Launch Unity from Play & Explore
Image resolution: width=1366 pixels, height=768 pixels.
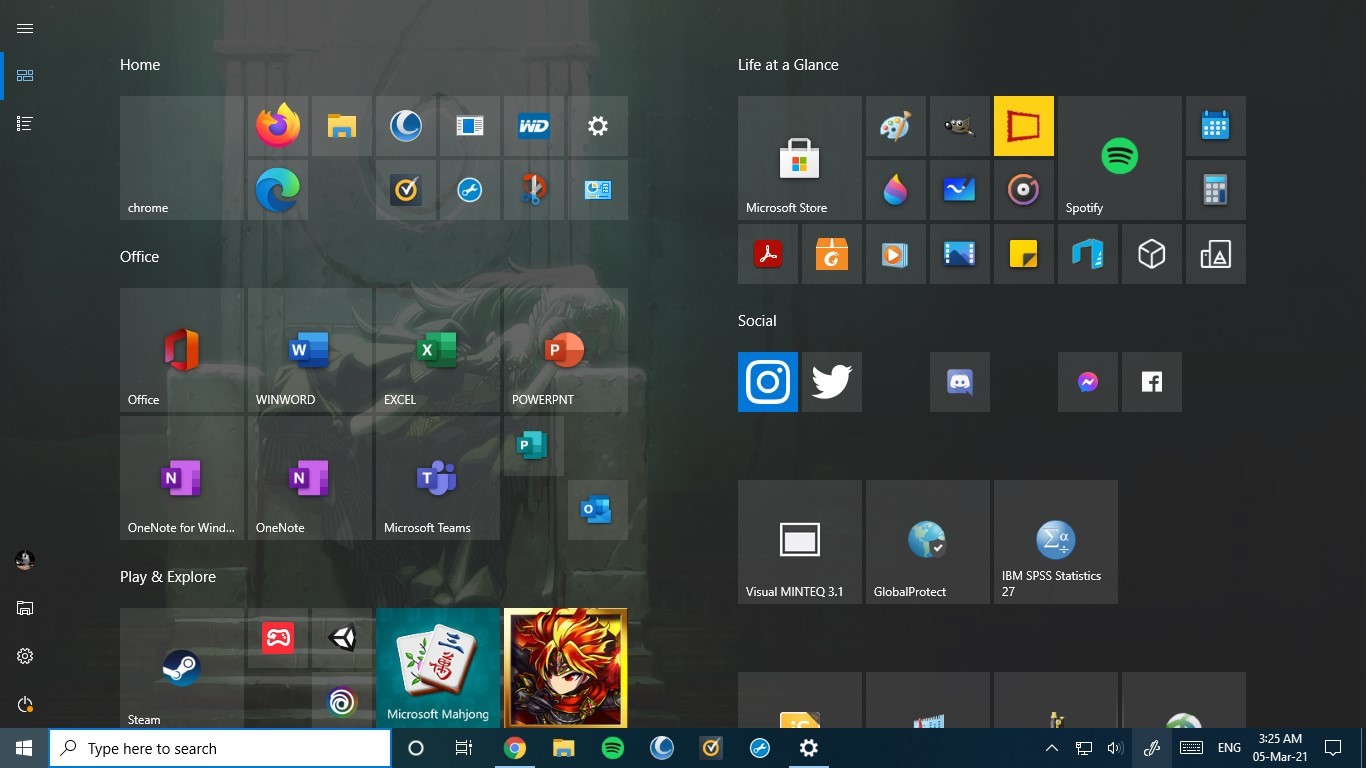[x=342, y=638]
